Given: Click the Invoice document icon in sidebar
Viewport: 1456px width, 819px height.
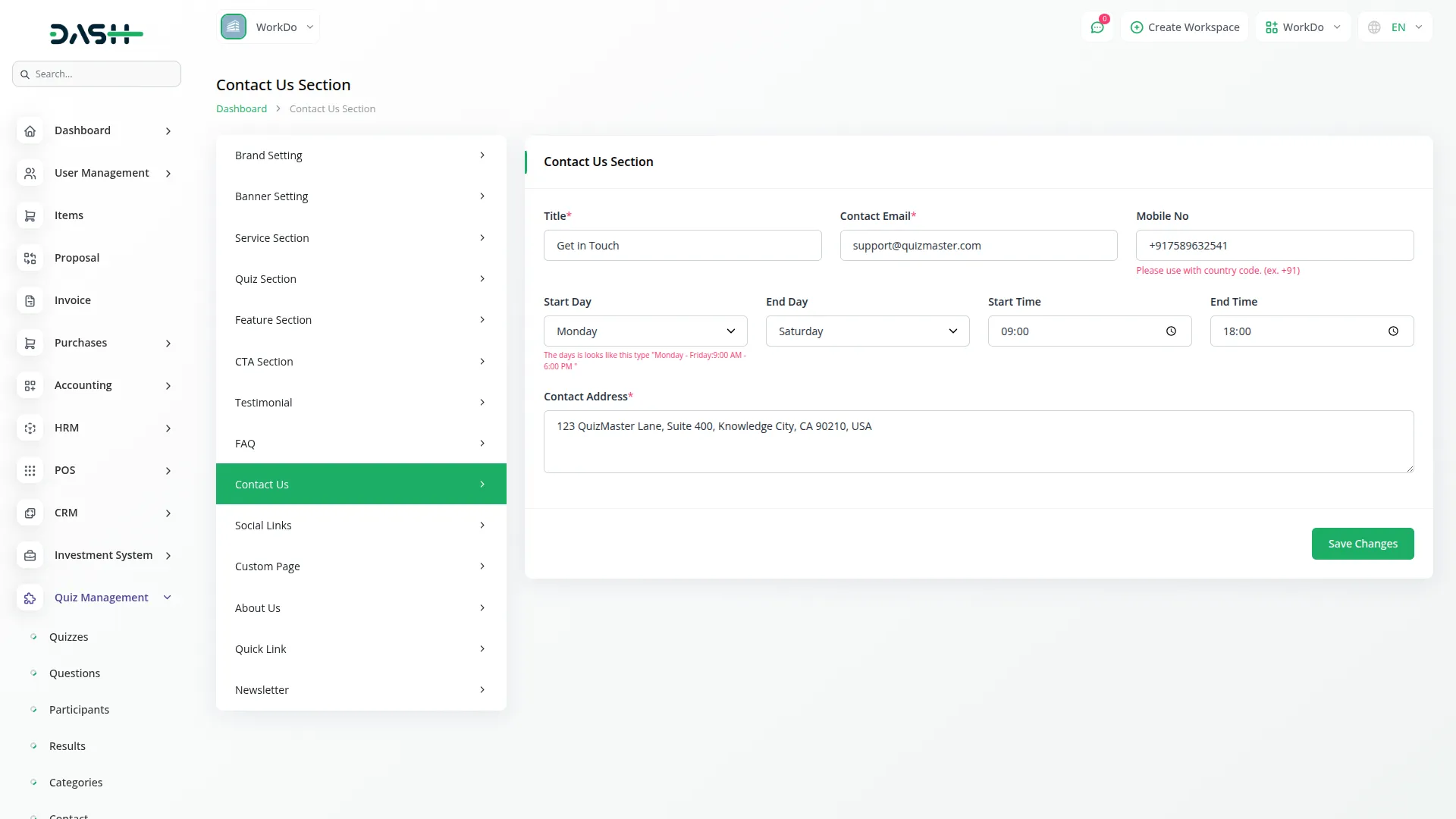Looking at the screenshot, I should 30,301.
